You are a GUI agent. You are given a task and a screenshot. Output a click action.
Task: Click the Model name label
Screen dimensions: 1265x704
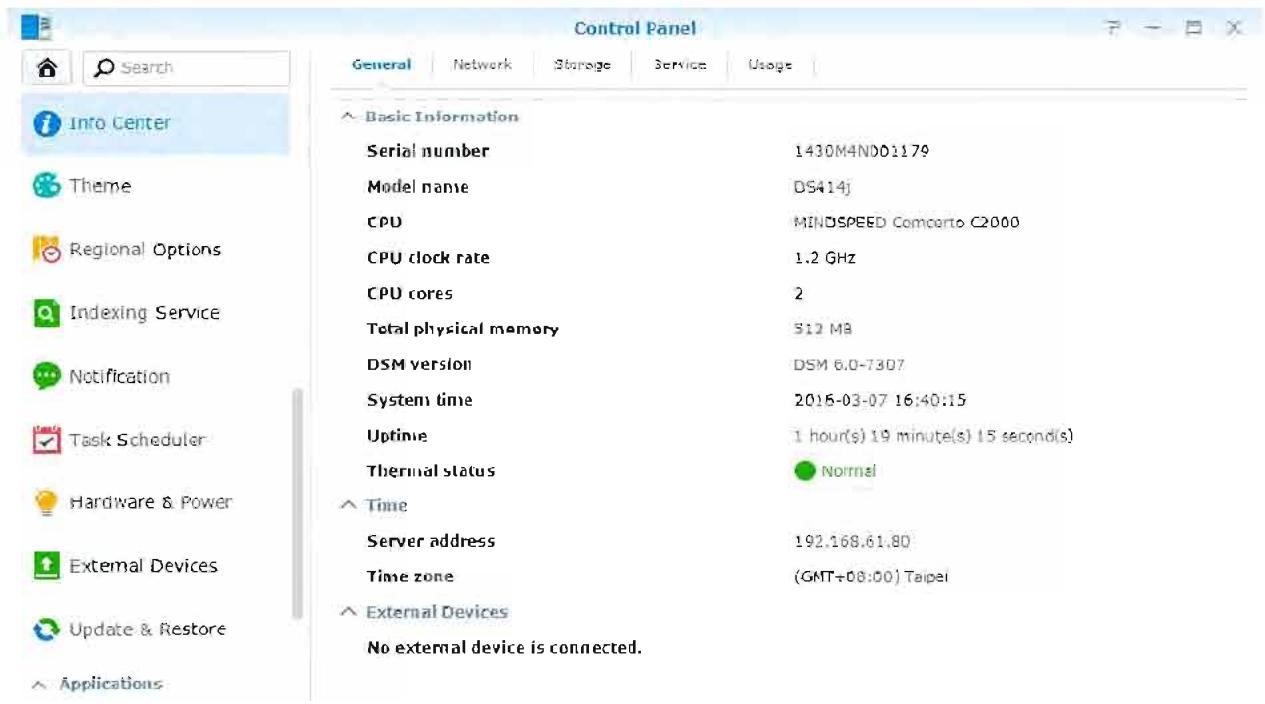tap(418, 187)
